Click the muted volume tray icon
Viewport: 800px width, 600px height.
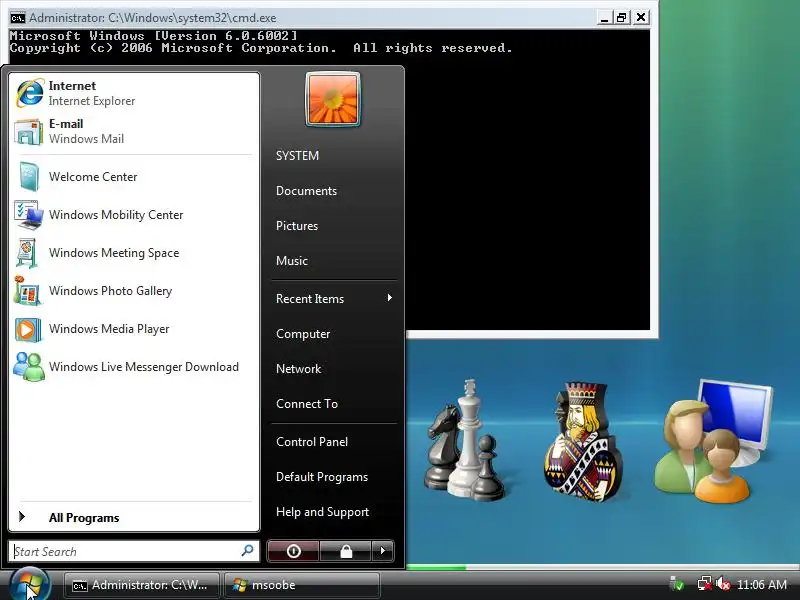[722, 583]
